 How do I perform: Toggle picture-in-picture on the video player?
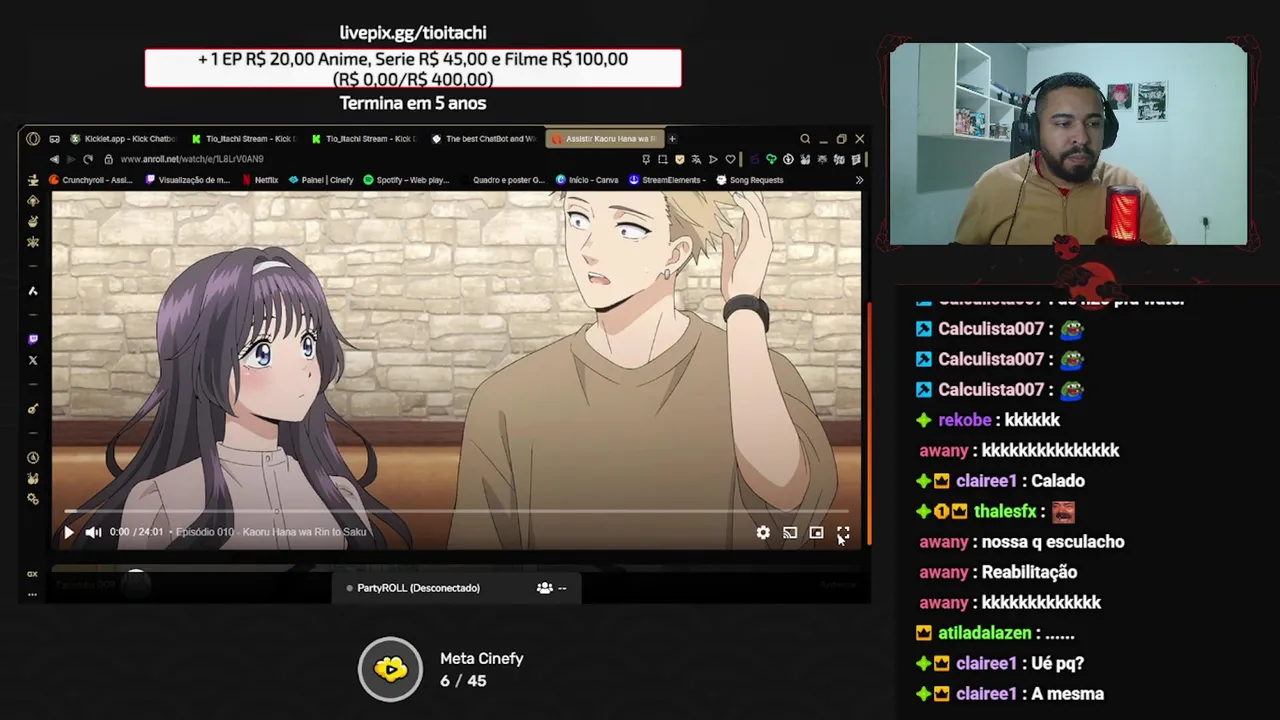click(816, 533)
